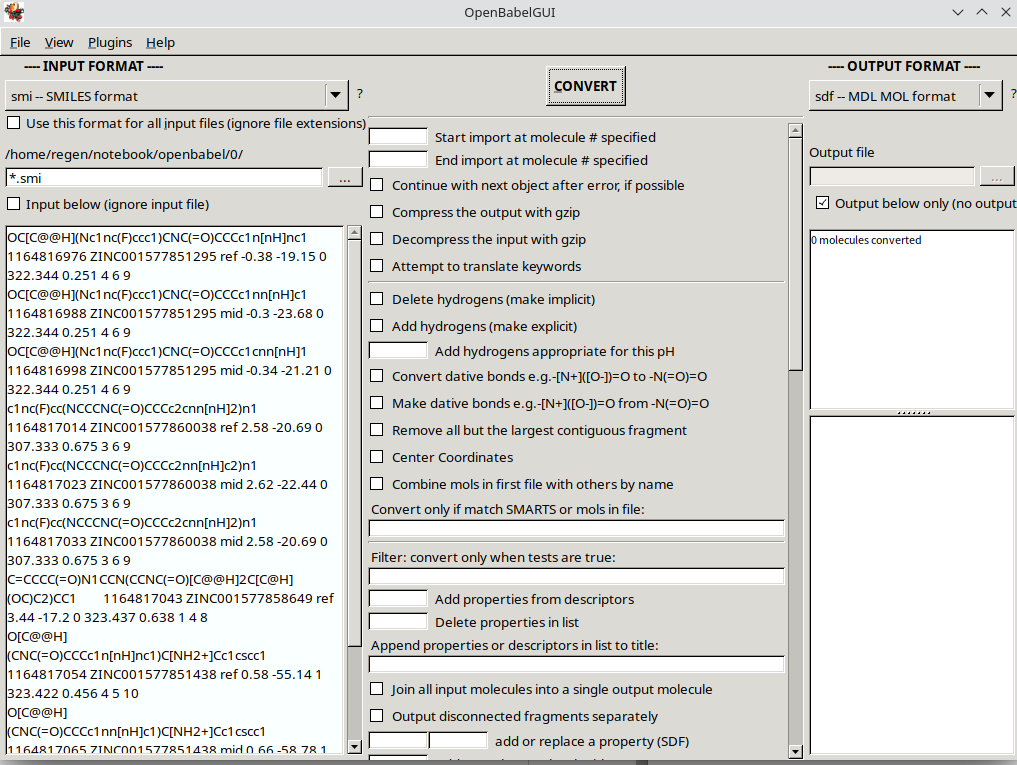
Task: Open the Help menu
Action: coord(160,42)
